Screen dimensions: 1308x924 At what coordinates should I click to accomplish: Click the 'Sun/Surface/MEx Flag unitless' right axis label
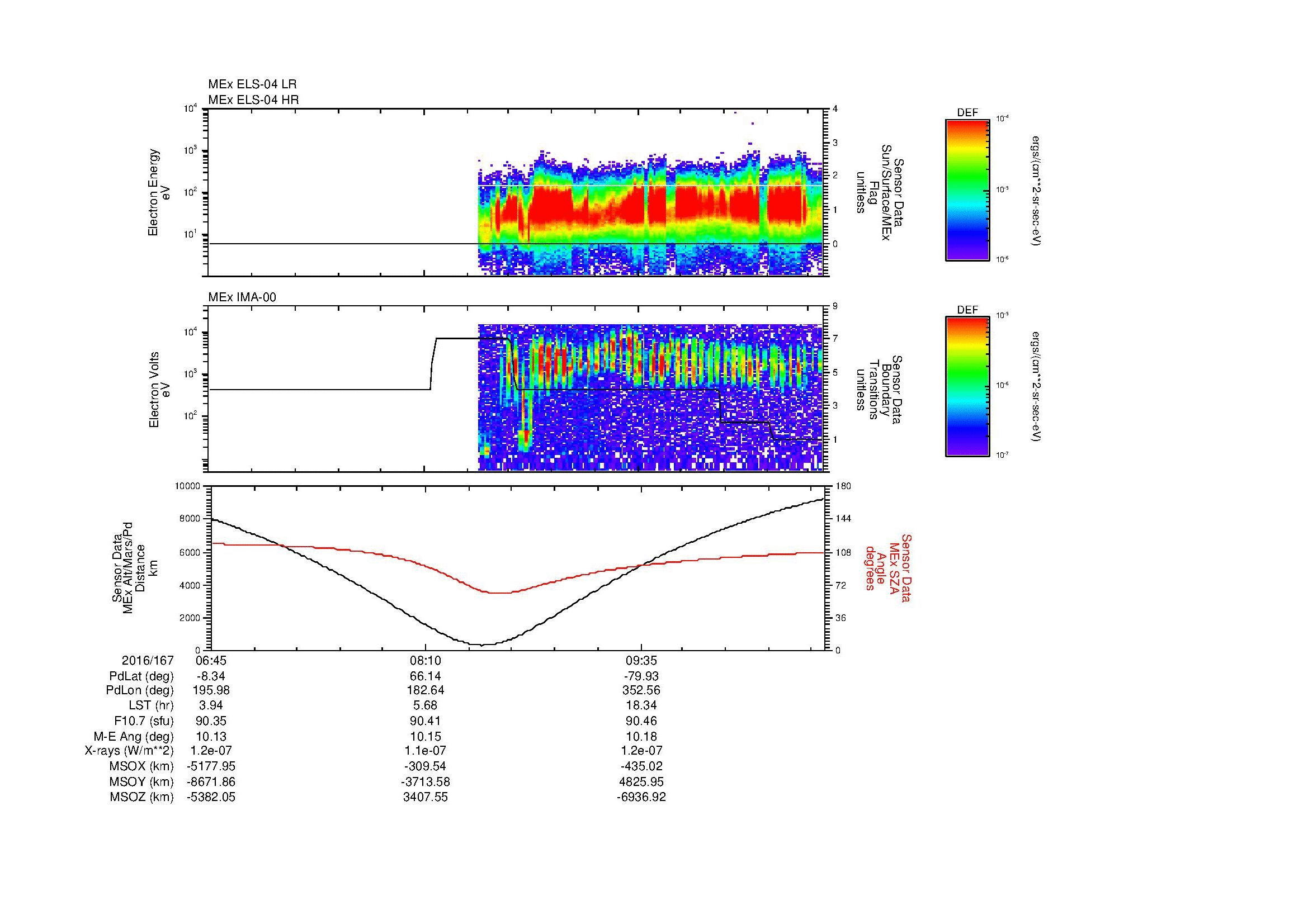(x=879, y=192)
